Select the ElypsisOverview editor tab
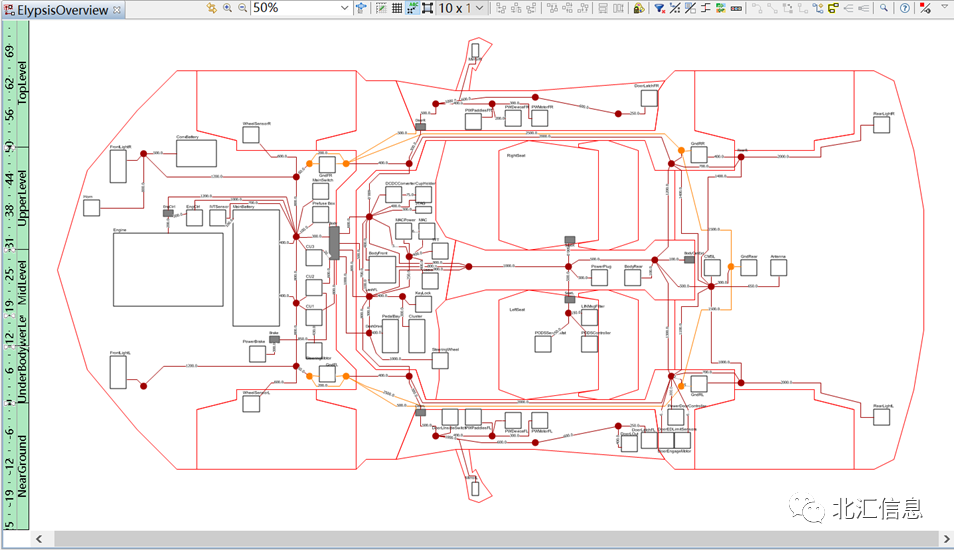The height and width of the screenshot is (550, 954). point(62,10)
